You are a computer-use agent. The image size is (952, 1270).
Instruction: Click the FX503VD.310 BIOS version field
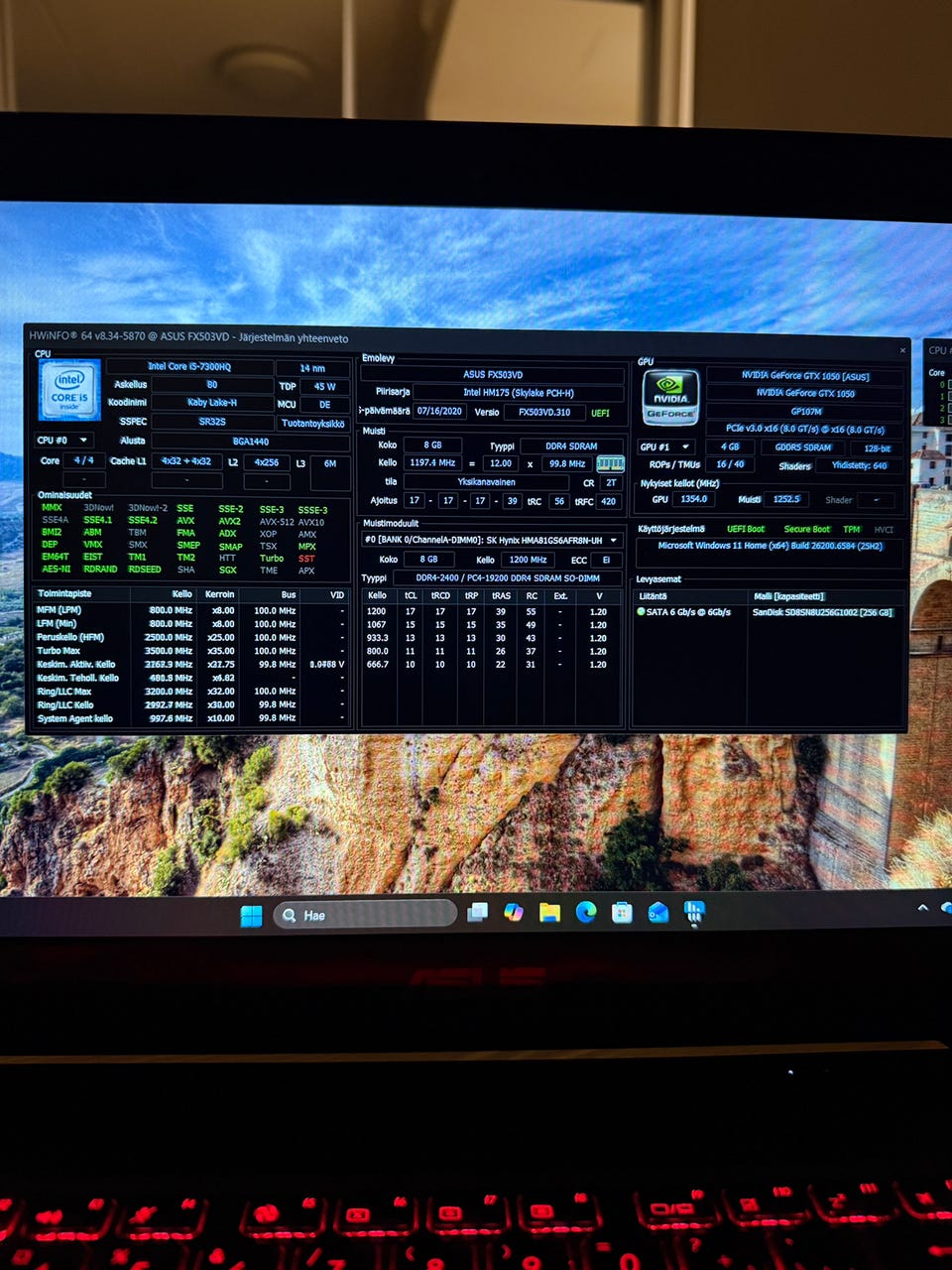coord(544,412)
